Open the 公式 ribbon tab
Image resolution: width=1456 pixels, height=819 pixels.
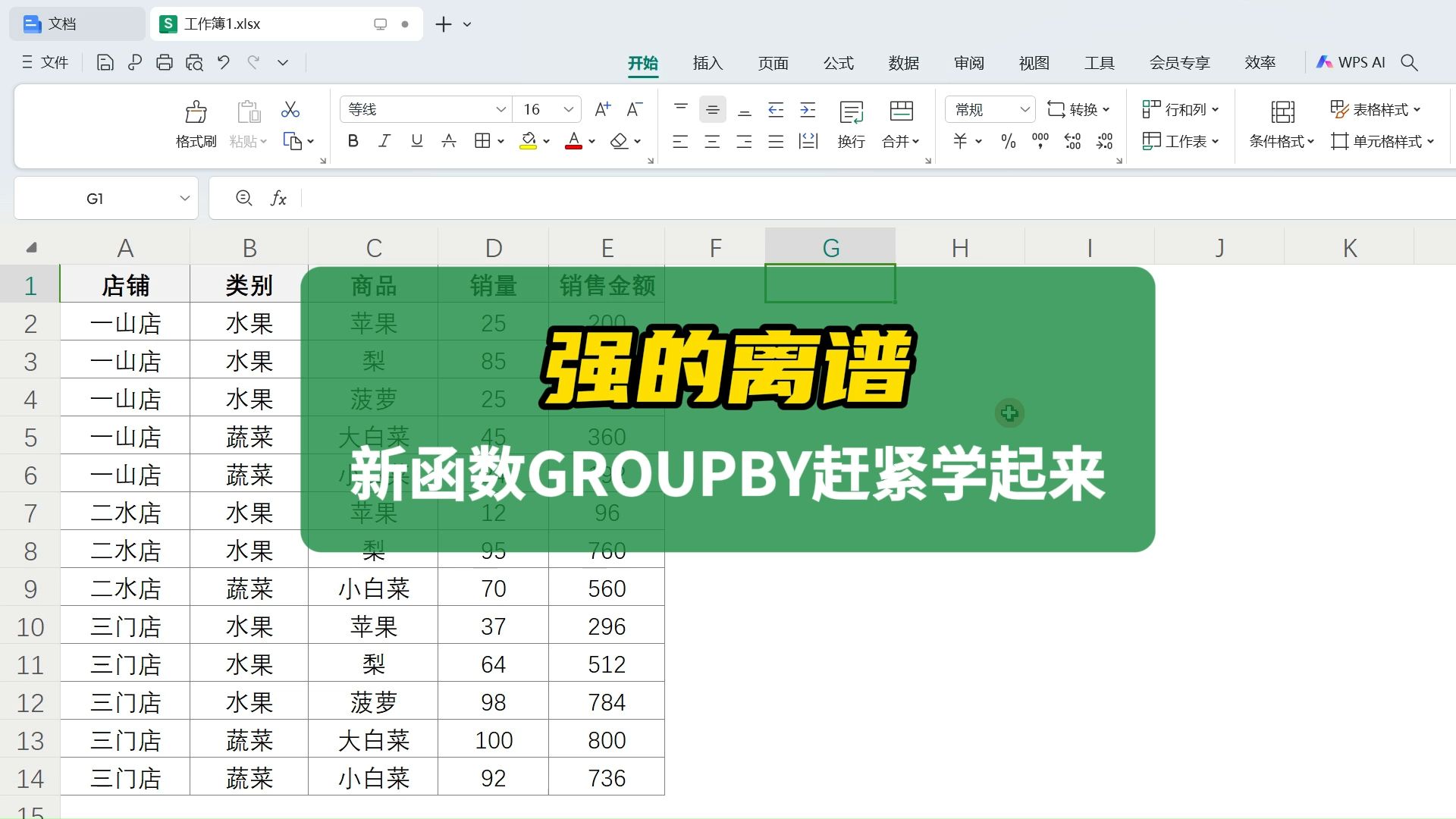pos(838,63)
